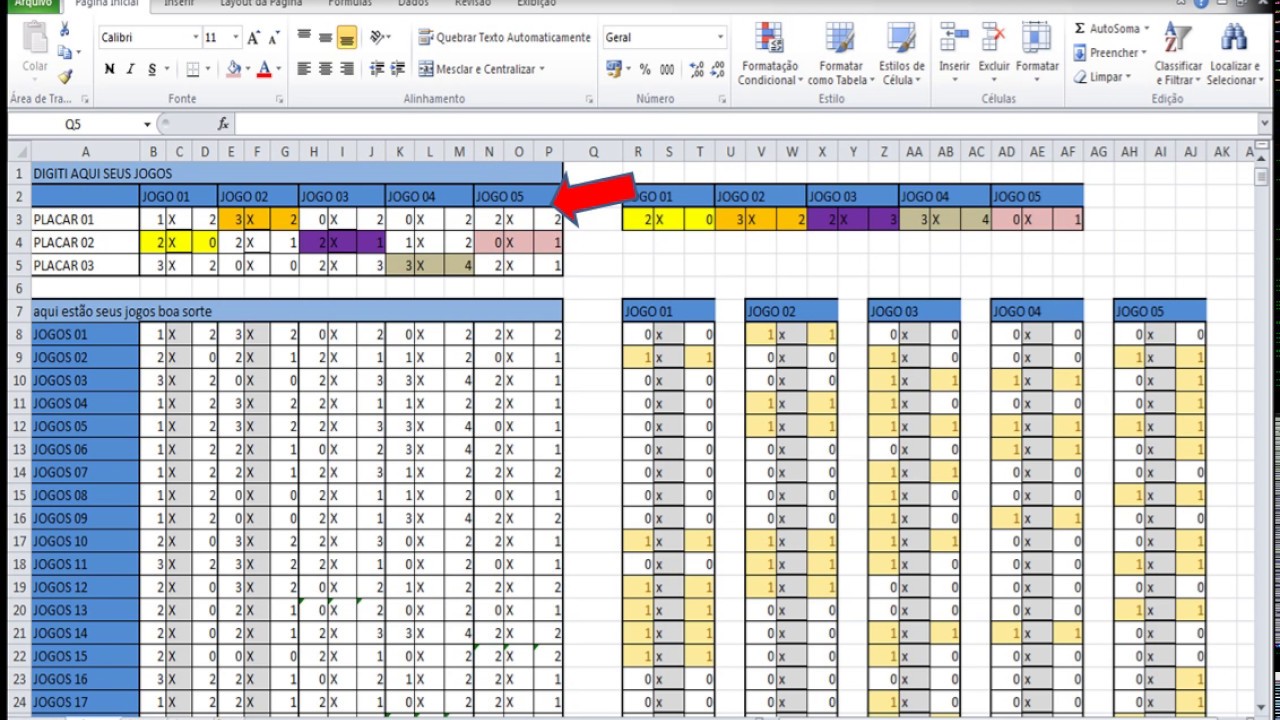
Task: Open the font size 11 dropdown
Action: pyautogui.click(x=236, y=38)
